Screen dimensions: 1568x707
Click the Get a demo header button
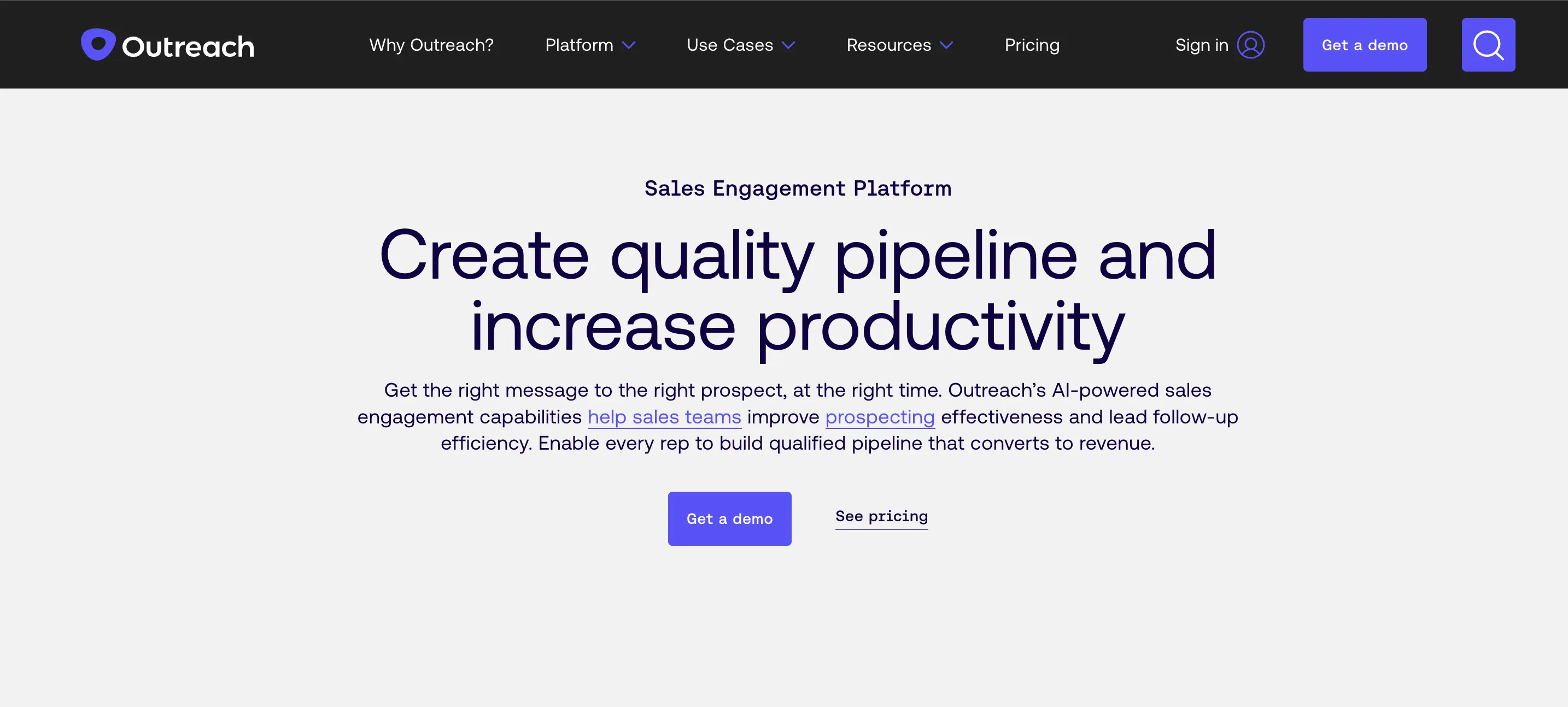pos(1365,44)
